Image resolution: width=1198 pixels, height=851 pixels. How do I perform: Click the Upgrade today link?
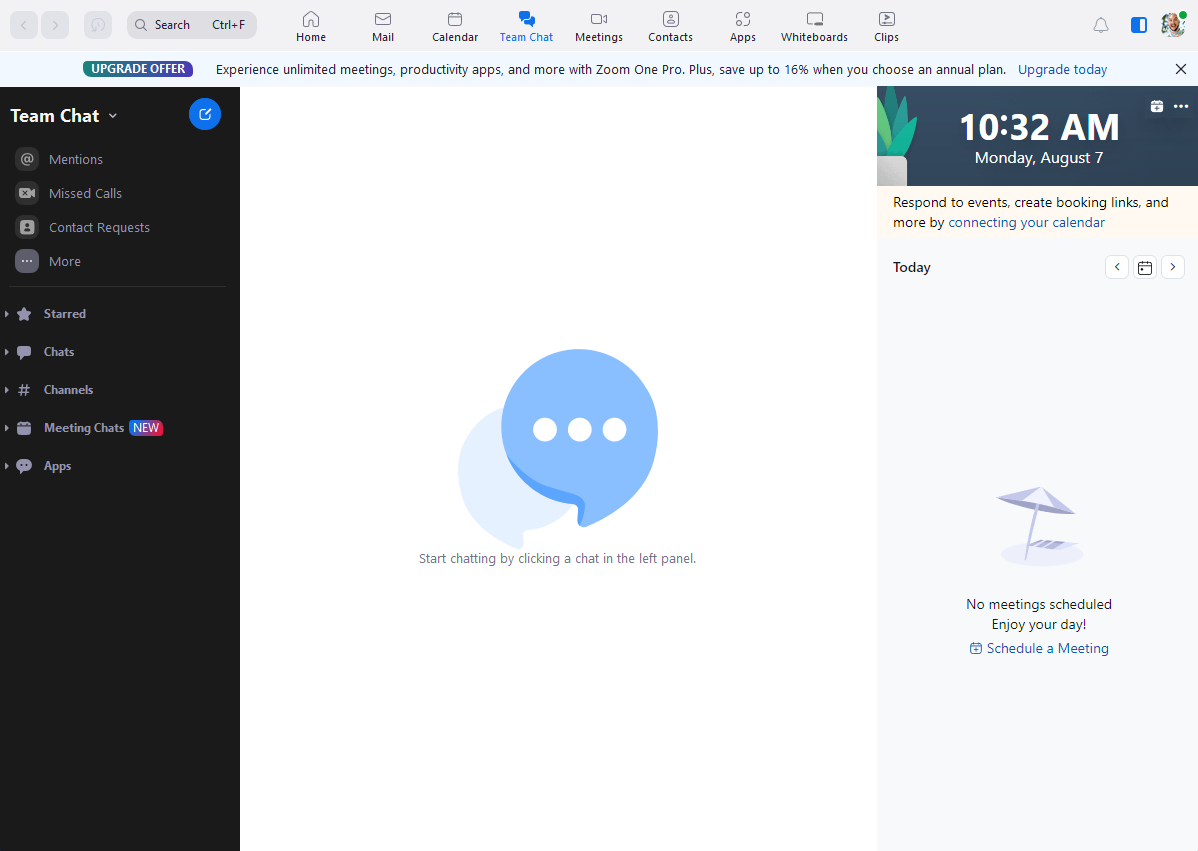(1062, 70)
